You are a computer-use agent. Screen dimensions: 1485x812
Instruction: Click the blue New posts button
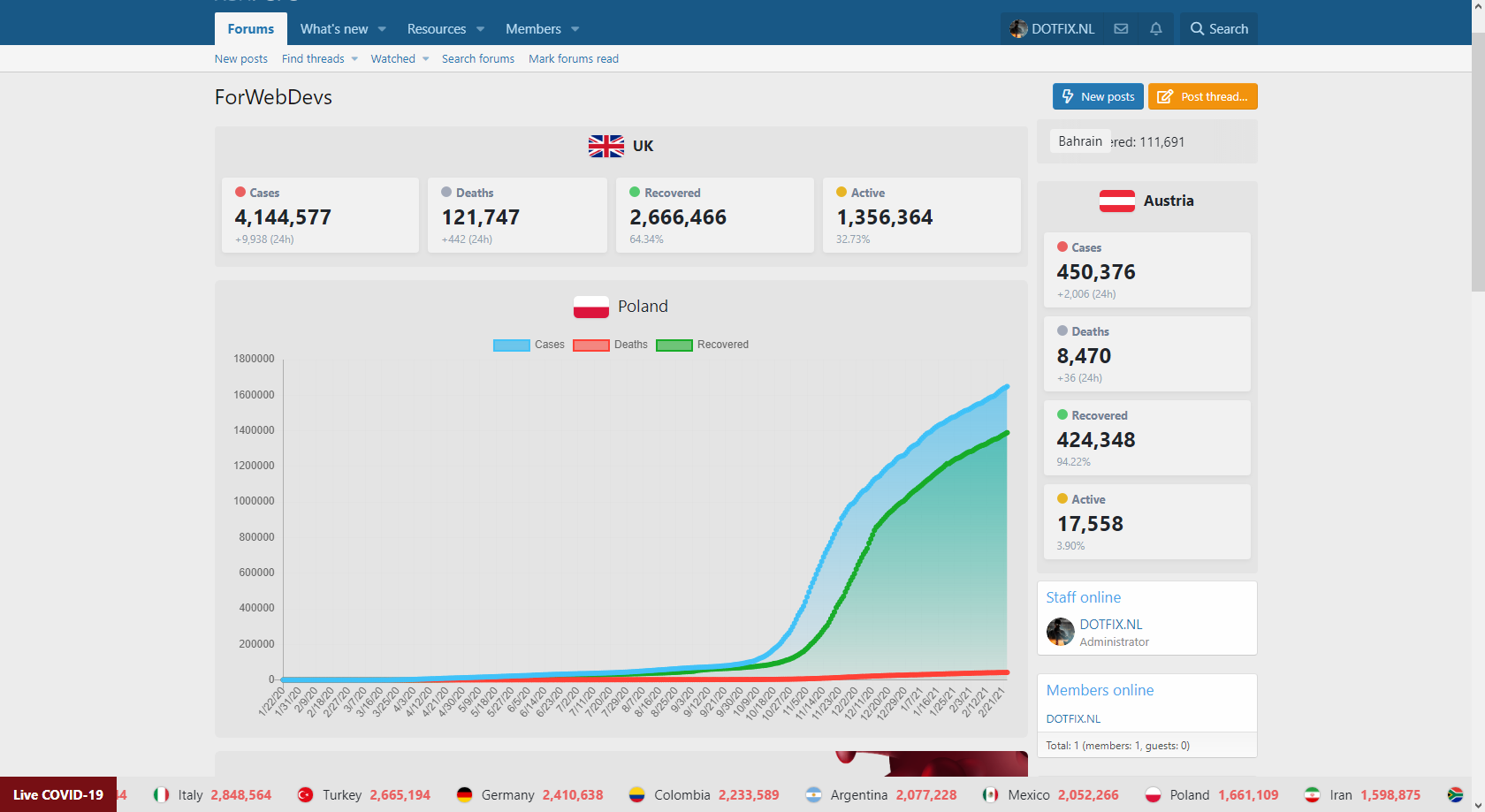click(1097, 96)
